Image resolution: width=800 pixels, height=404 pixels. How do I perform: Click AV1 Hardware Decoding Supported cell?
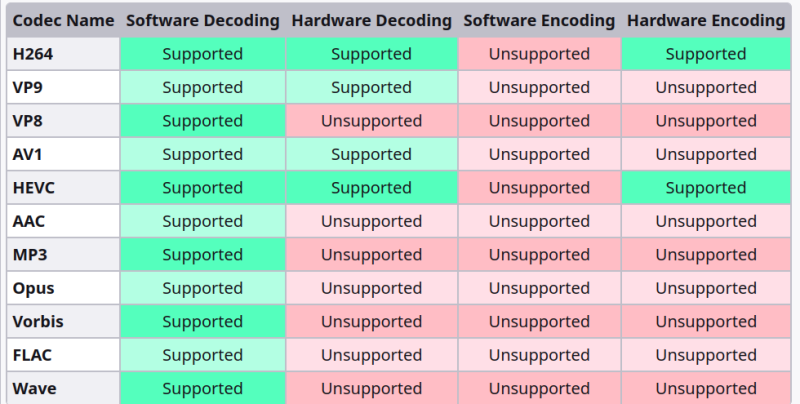tap(371, 154)
